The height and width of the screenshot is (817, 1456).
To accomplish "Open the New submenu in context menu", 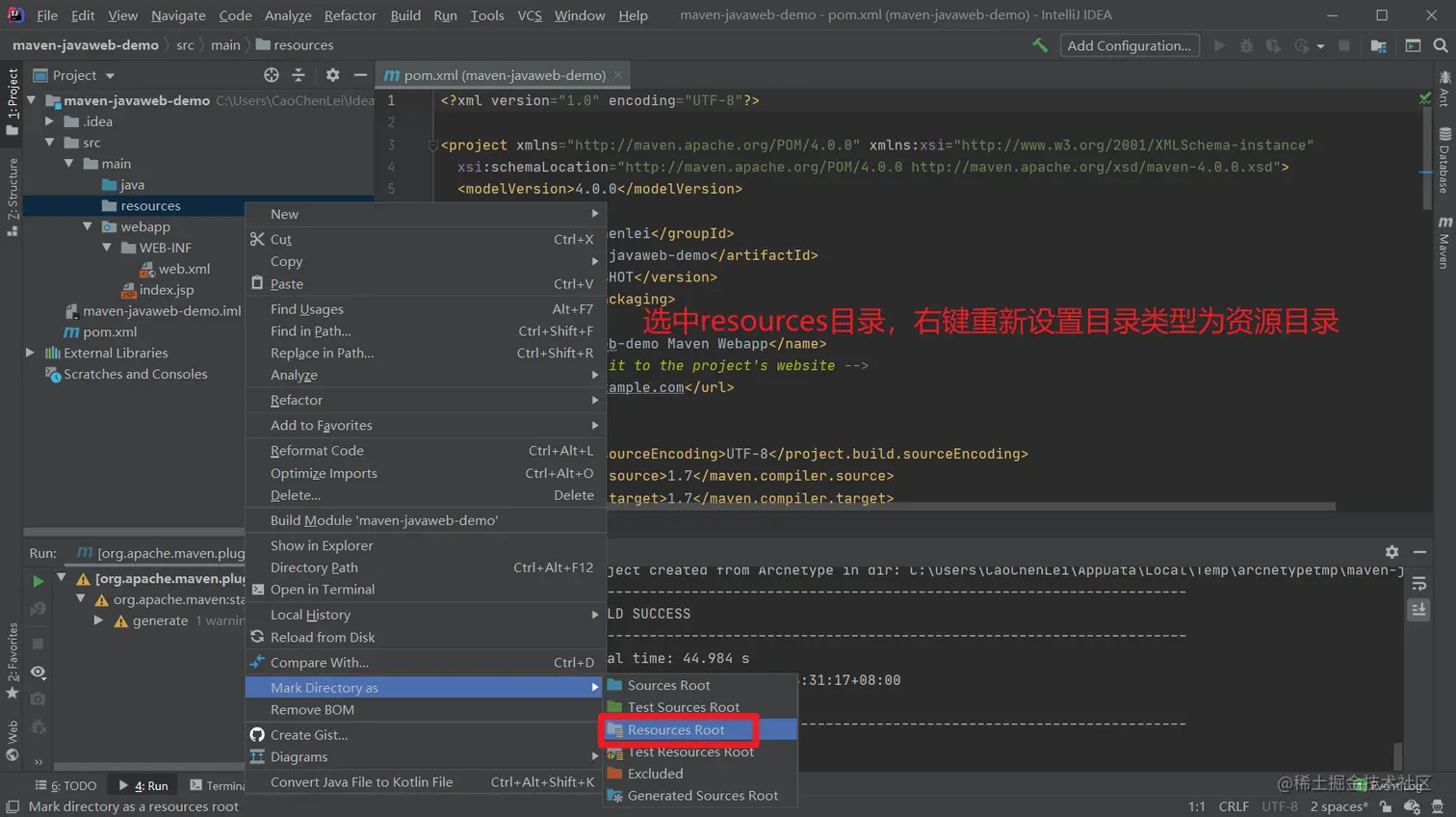I will pyautogui.click(x=426, y=214).
